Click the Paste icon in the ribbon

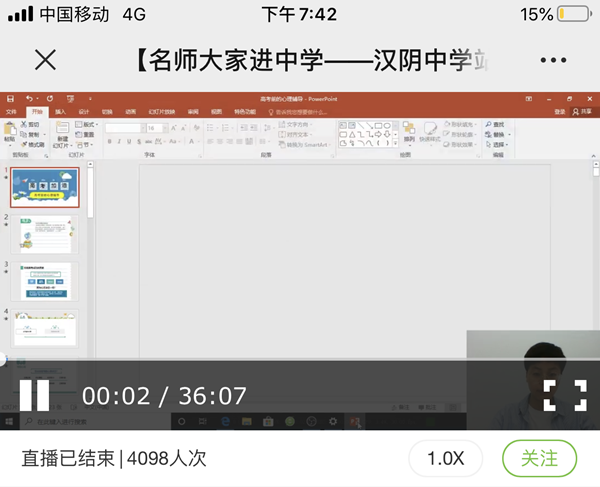coord(10,133)
